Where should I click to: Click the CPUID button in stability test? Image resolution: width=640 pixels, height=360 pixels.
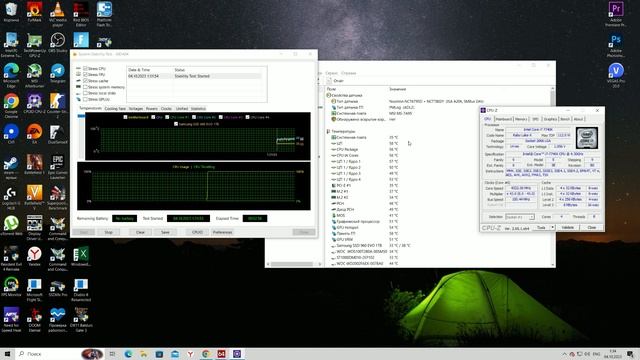[x=197, y=232]
